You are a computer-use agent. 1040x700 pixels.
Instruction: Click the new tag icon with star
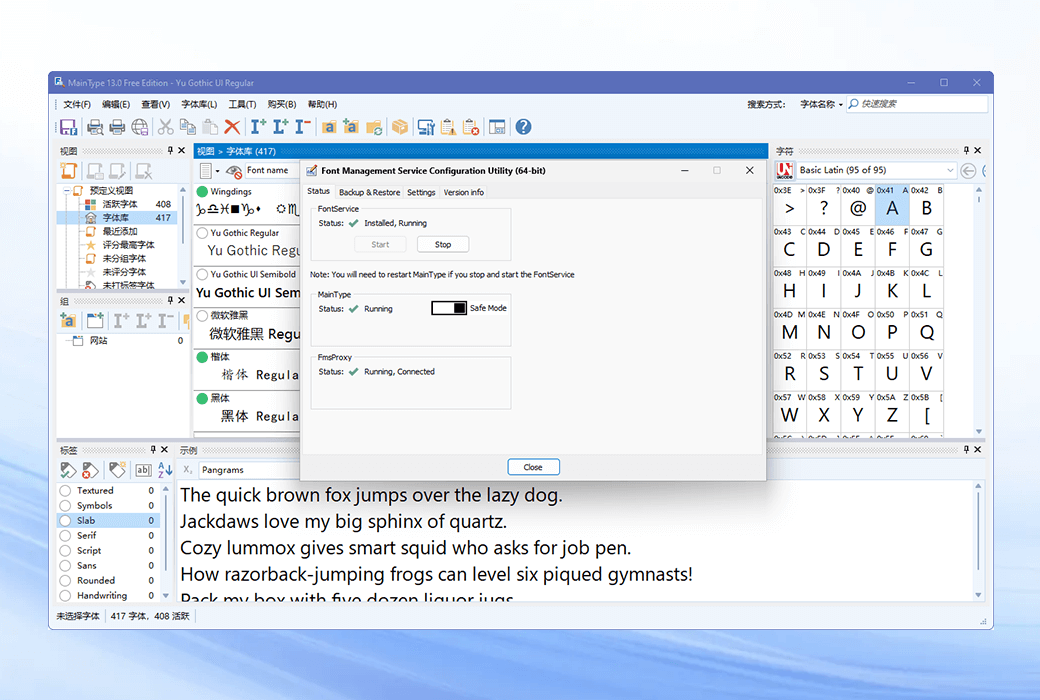(x=117, y=470)
